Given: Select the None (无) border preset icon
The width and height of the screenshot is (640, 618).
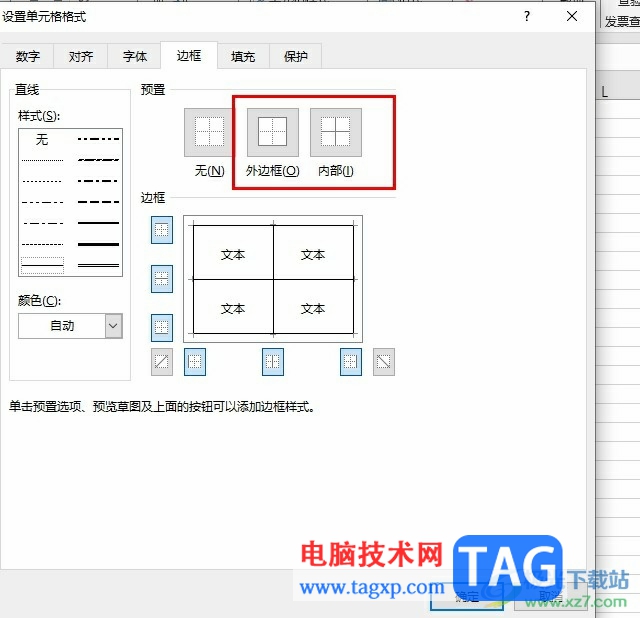Looking at the screenshot, I should 209,132.
